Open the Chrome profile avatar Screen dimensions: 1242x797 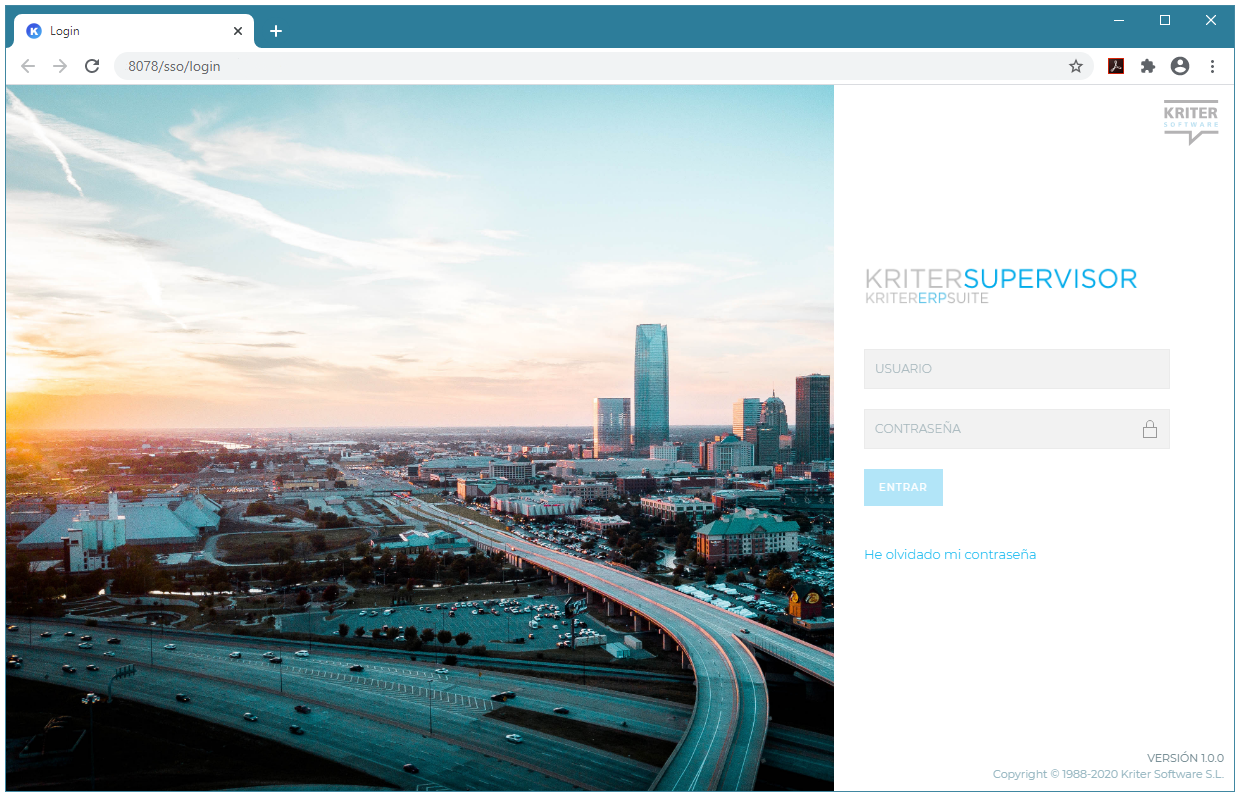coord(1180,66)
